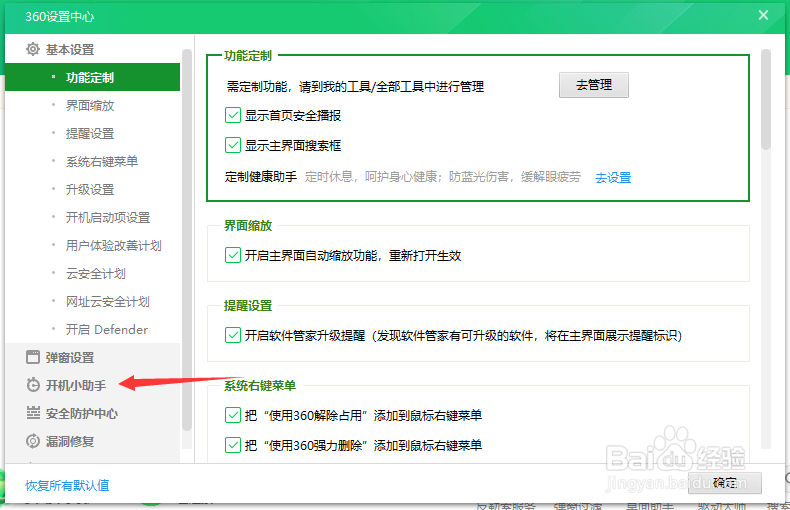Select 界面缩放 in the sidebar
This screenshot has height=510, width=790.
point(92,105)
